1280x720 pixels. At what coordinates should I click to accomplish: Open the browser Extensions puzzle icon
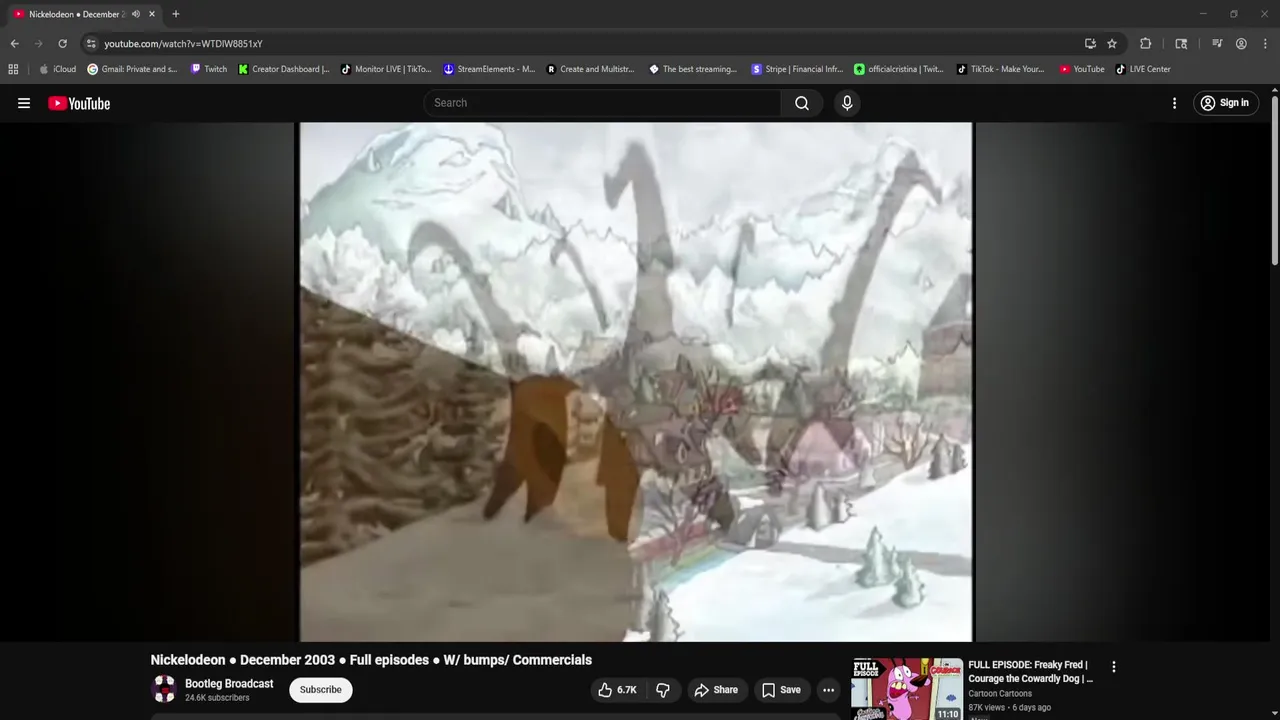click(x=1146, y=44)
